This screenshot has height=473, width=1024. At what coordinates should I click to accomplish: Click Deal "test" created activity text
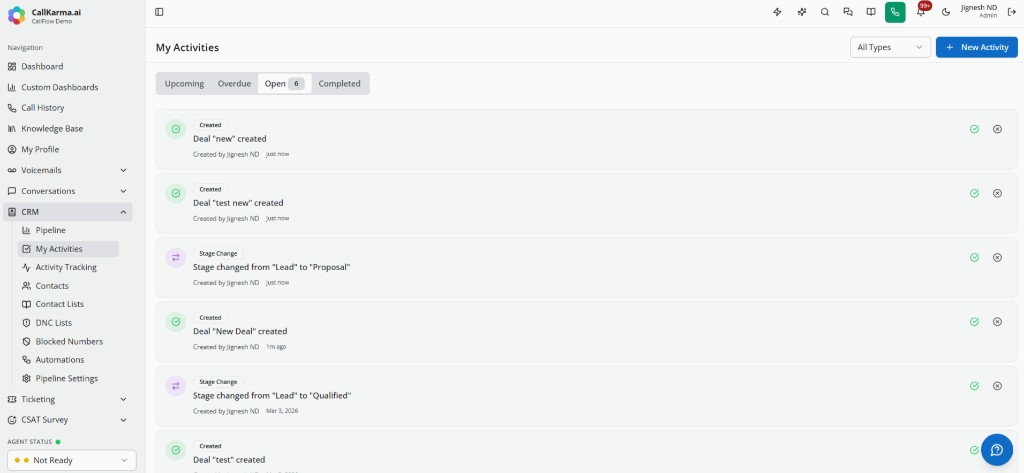pyautogui.click(x=229, y=459)
